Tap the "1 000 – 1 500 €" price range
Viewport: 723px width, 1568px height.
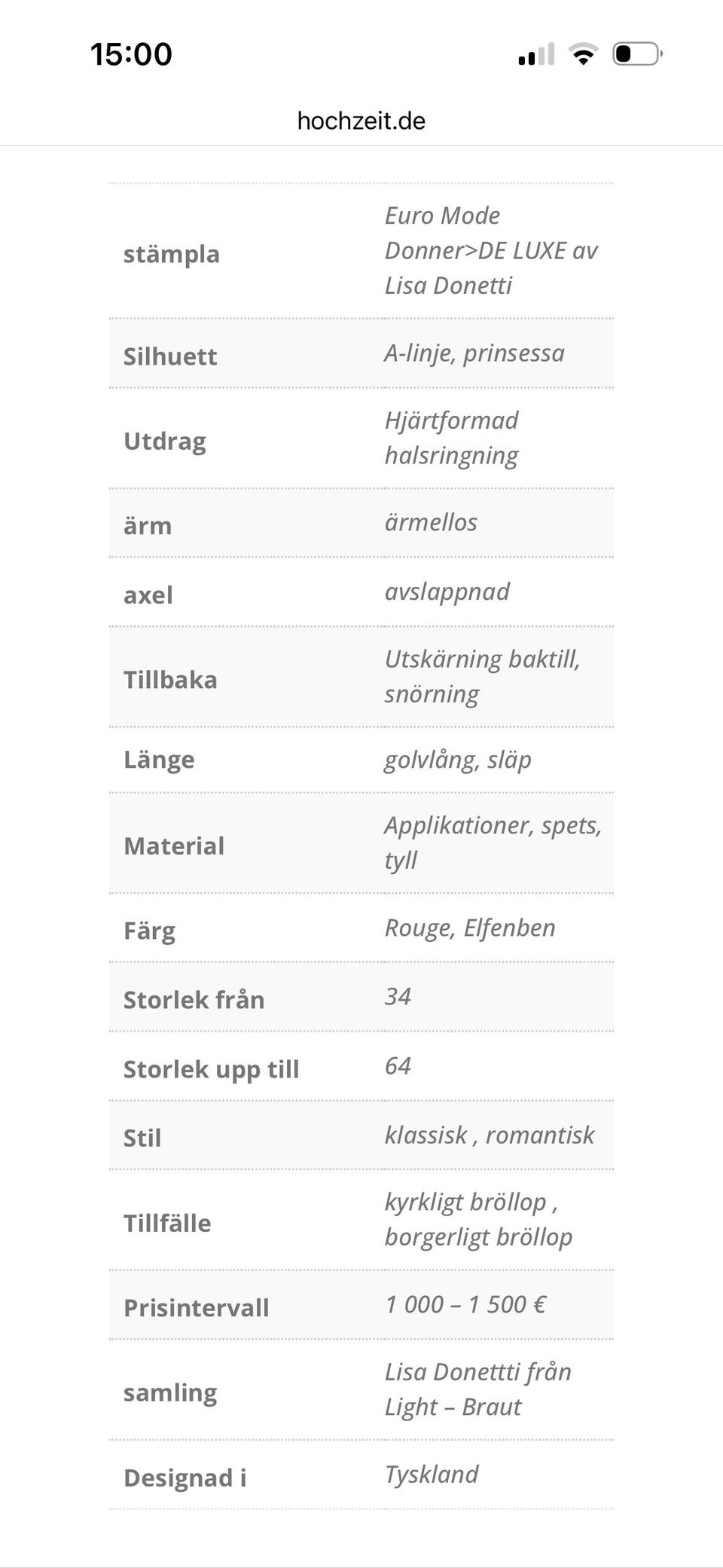tap(465, 1304)
